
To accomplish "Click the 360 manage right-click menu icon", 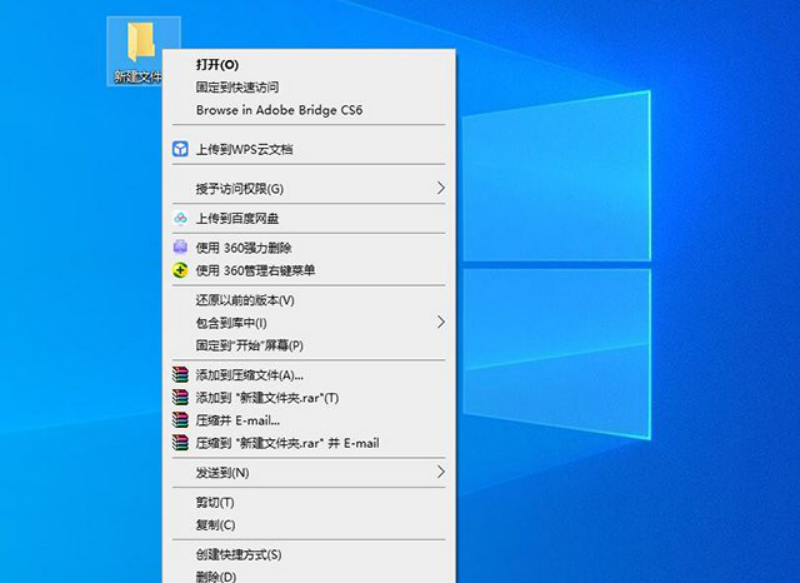I will point(180,270).
